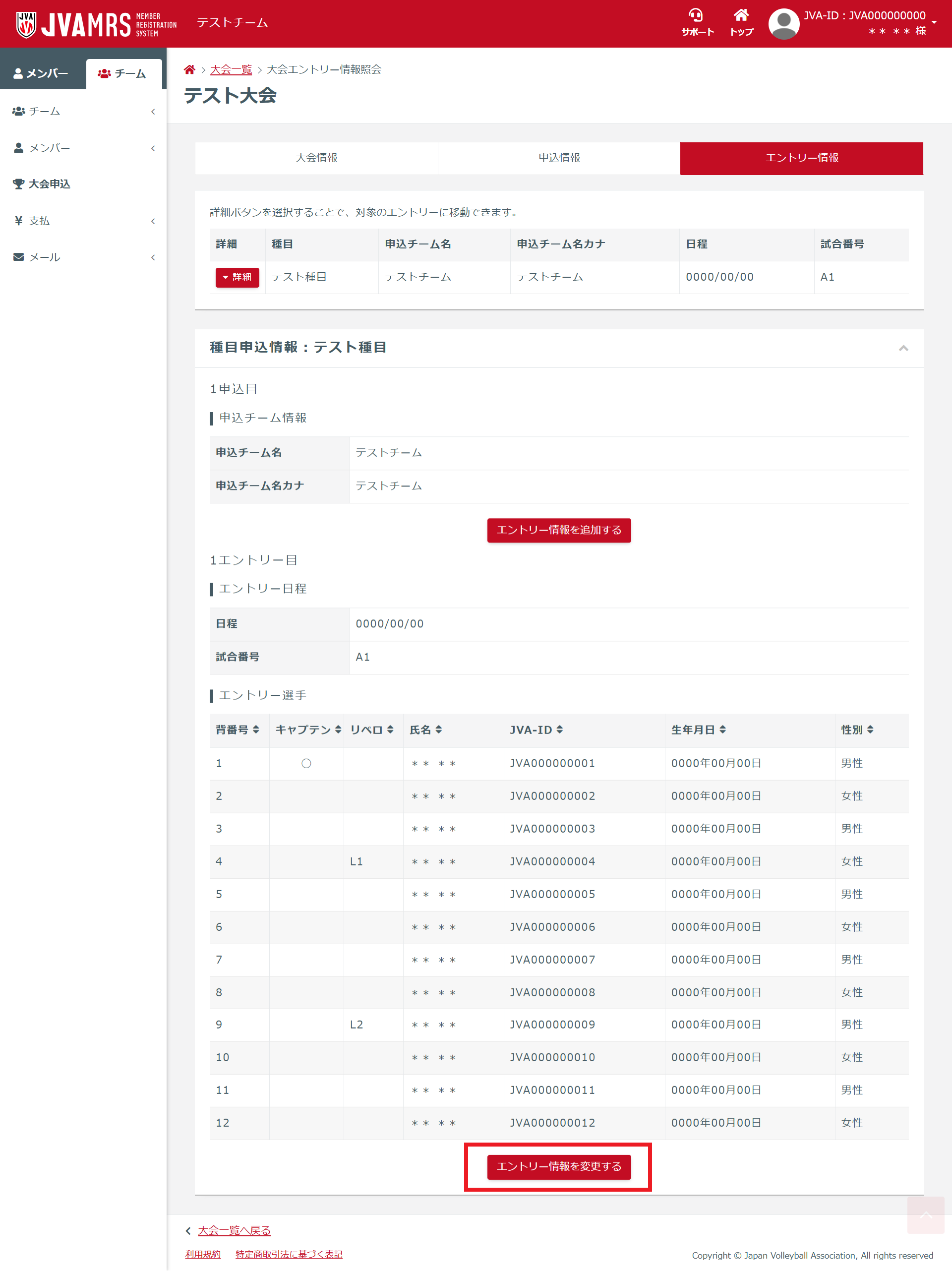Sort by キャプテン column arrows
This screenshot has height=1273, width=952.
(338, 729)
